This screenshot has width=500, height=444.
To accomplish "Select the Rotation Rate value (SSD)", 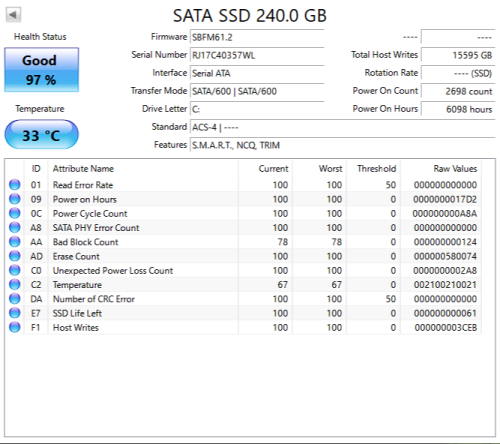I will 458,73.
